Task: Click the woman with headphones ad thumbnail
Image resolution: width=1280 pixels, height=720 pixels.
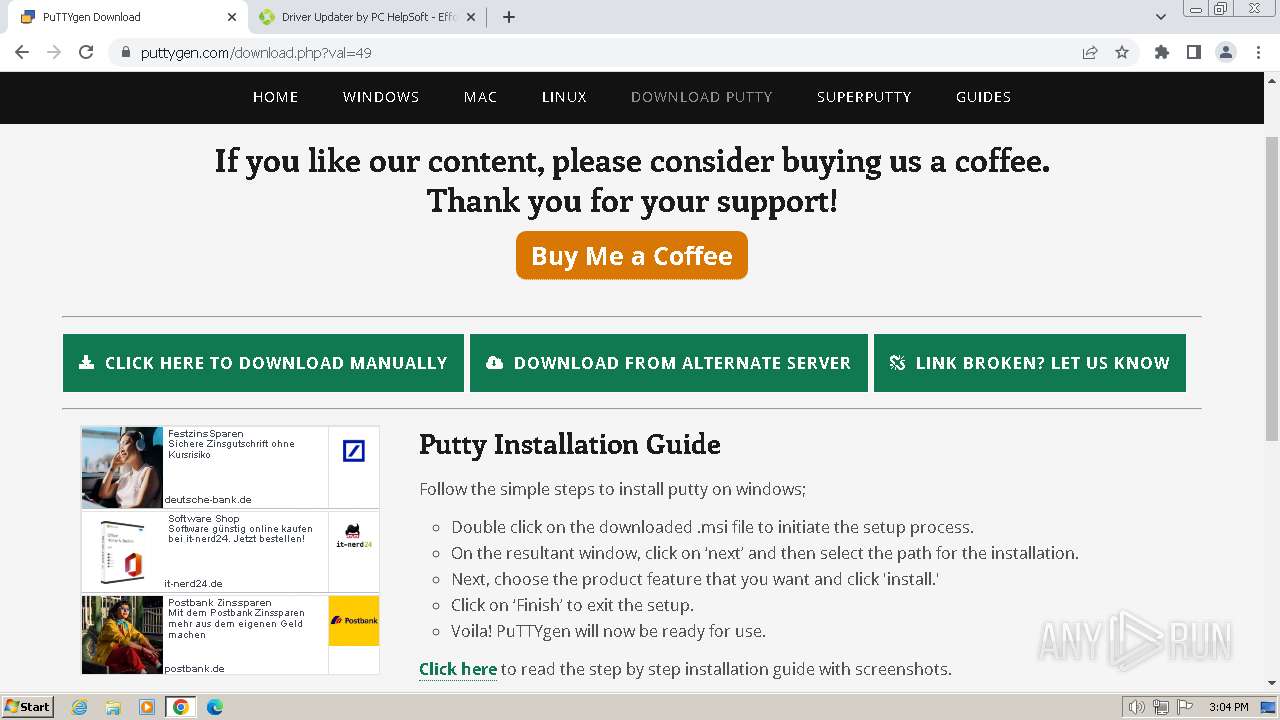Action: [122, 468]
